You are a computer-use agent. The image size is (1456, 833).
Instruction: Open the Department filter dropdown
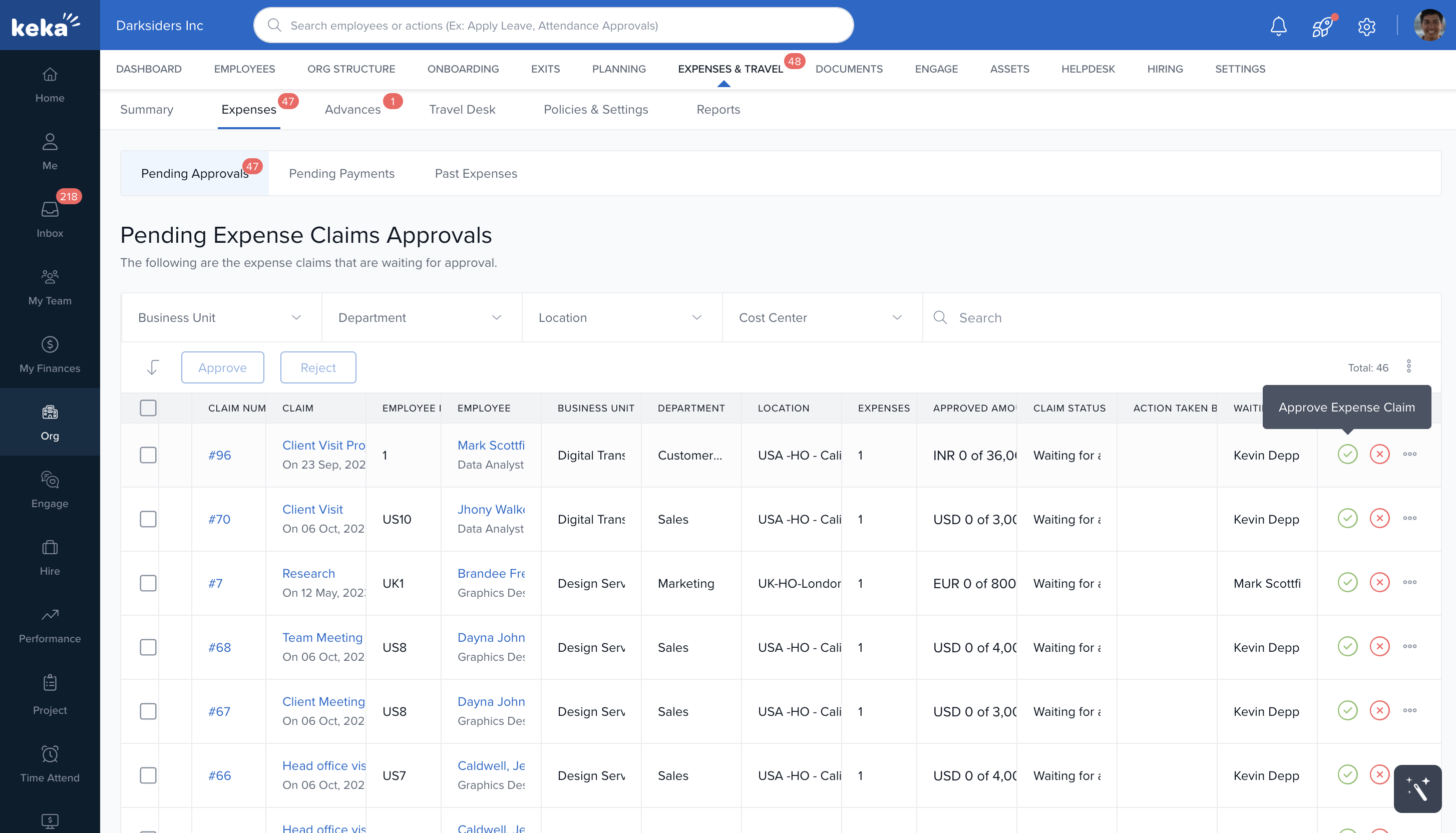click(421, 317)
